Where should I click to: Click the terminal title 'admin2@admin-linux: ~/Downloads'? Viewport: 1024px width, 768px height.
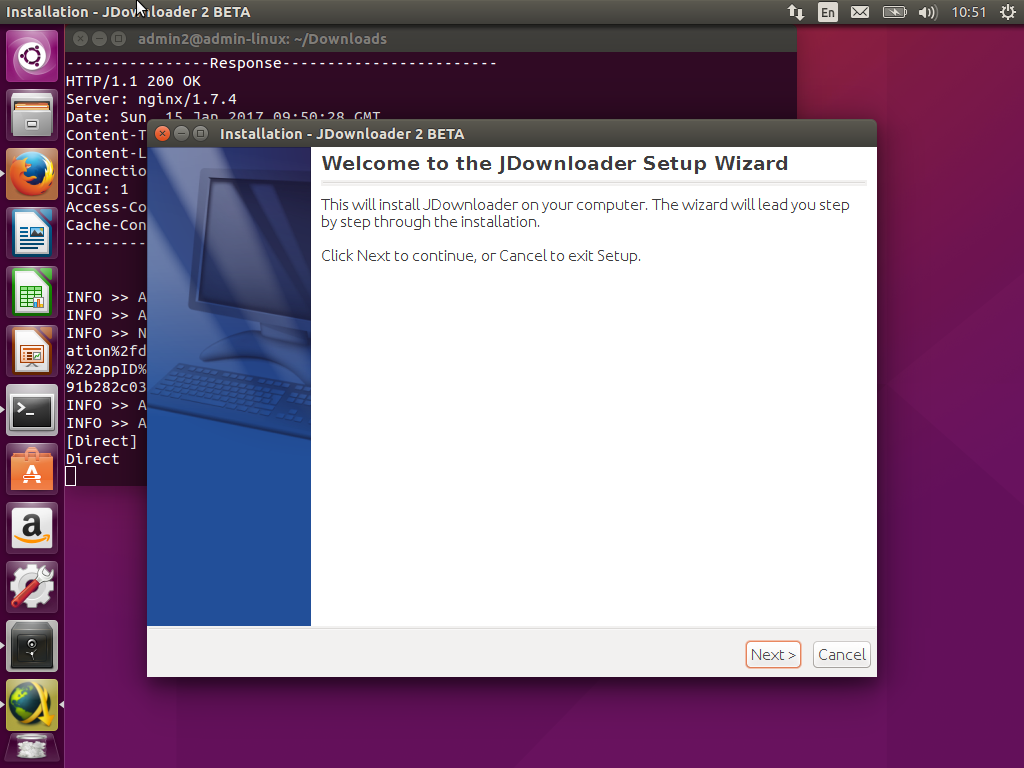(x=262, y=39)
